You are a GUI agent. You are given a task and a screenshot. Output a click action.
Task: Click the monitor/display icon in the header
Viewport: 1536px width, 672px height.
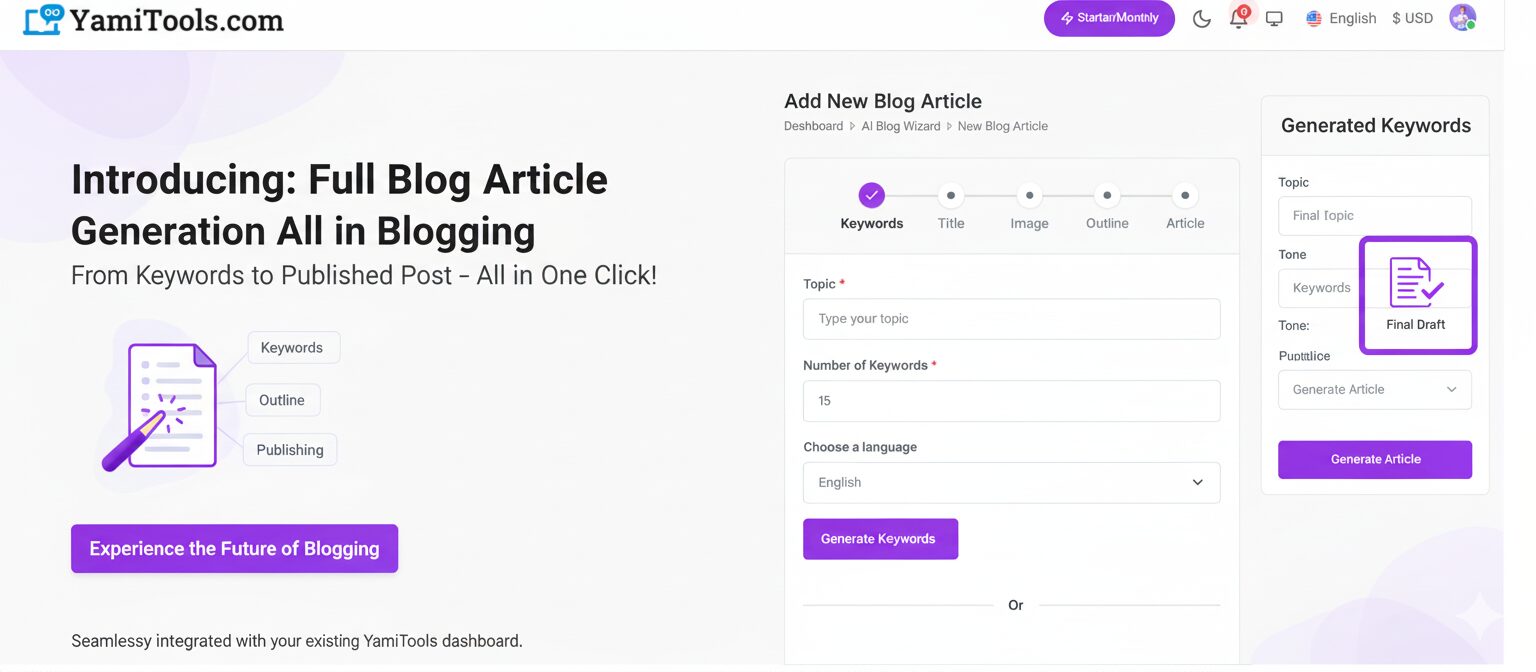(x=1274, y=17)
